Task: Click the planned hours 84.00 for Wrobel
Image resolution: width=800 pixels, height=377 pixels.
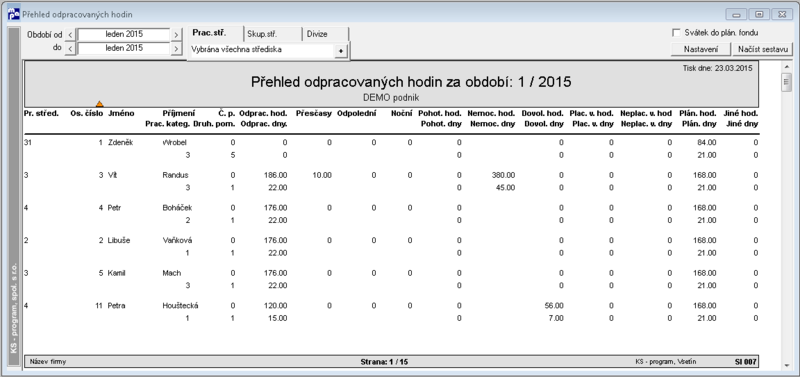Action: (707, 142)
